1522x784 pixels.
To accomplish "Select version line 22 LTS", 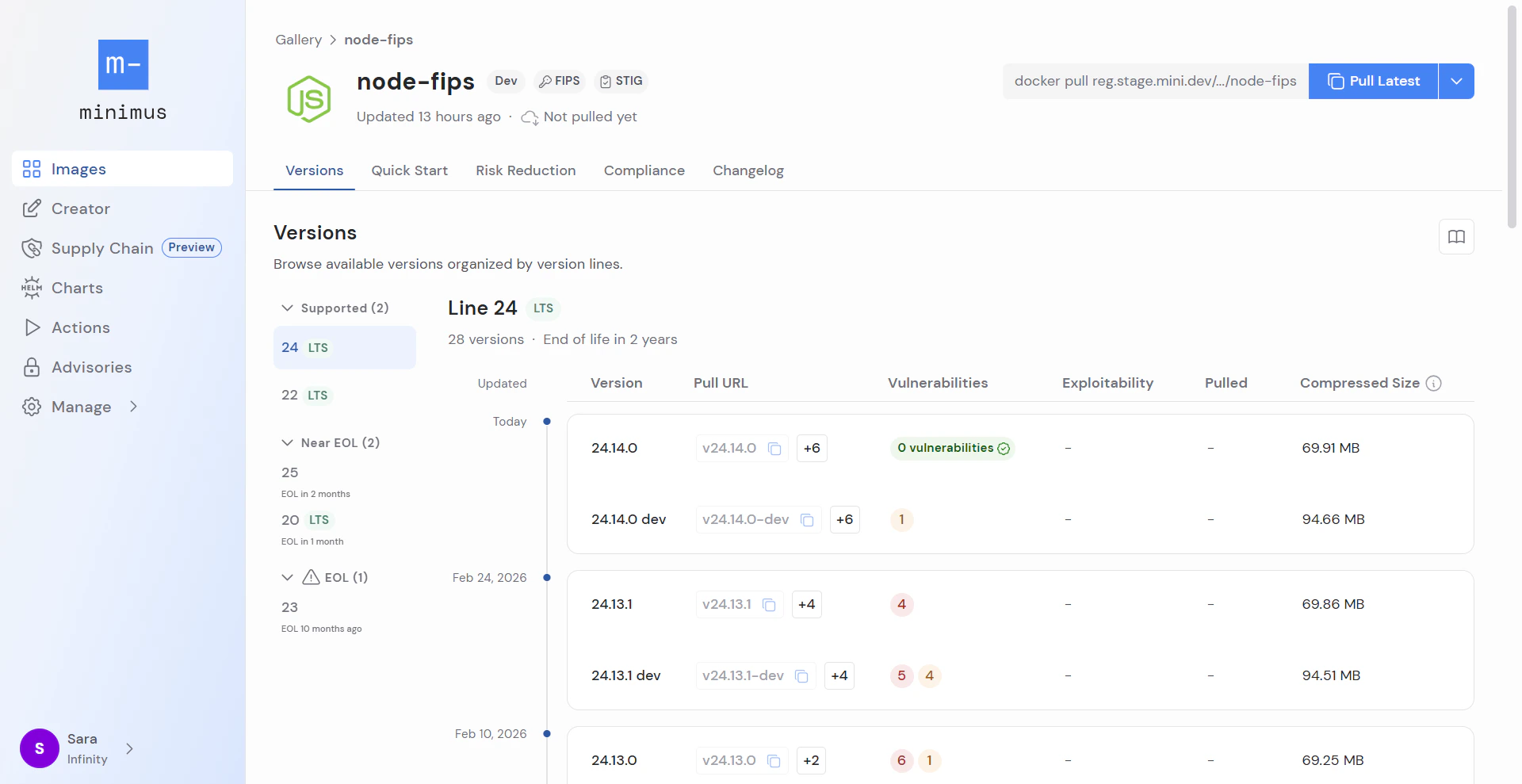I will (345, 395).
